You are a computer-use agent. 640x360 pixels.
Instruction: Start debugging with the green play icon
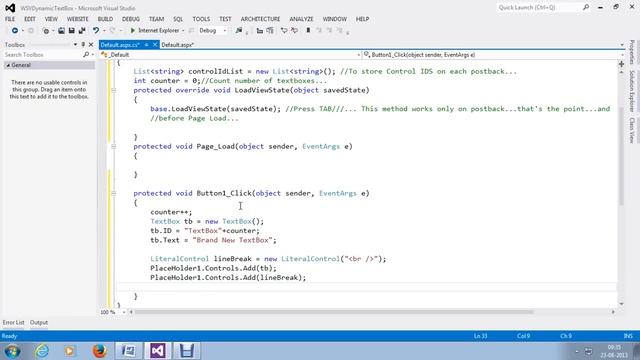(x=133, y=31)
